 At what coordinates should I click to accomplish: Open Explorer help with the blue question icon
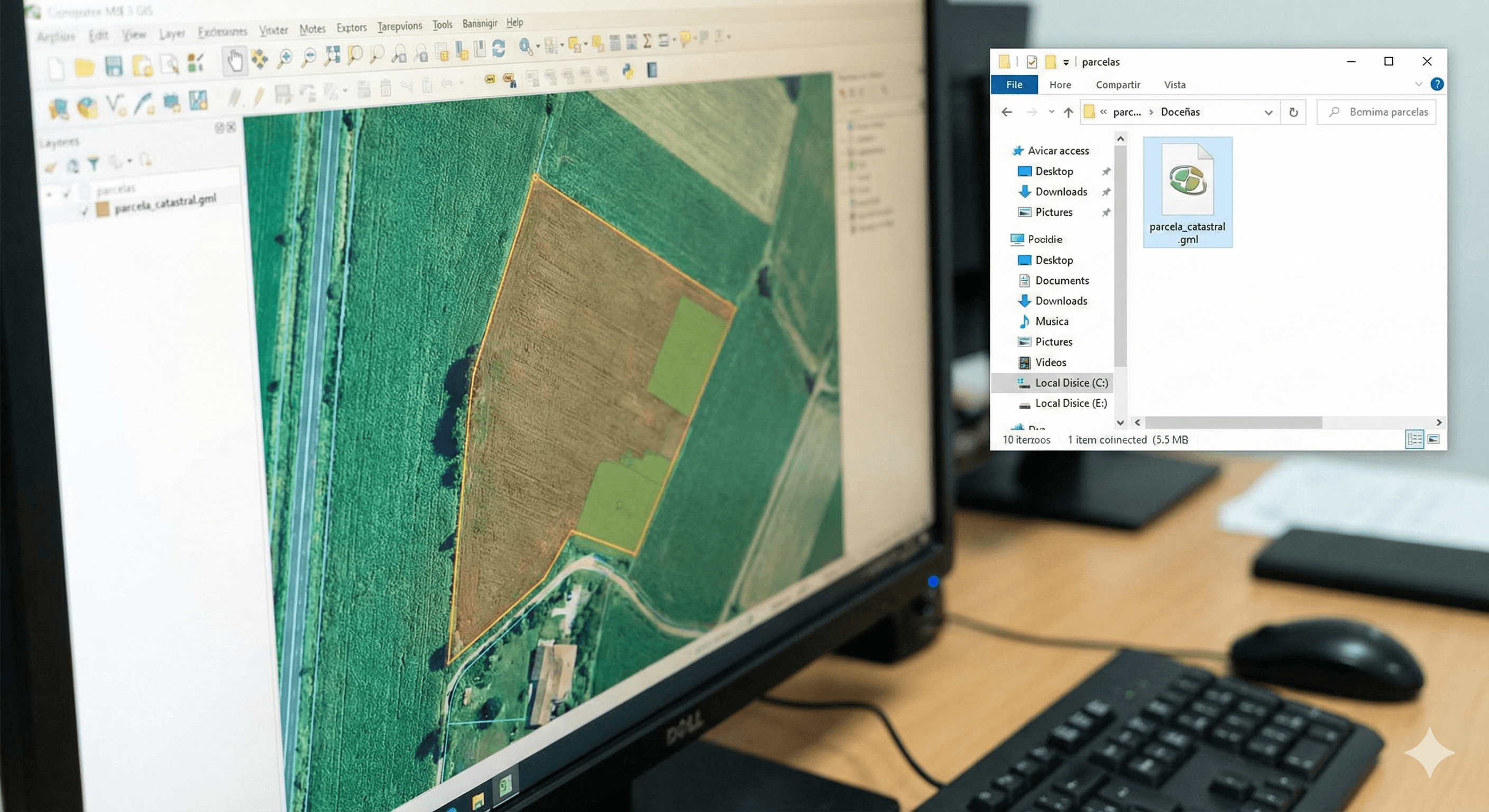1437,85
